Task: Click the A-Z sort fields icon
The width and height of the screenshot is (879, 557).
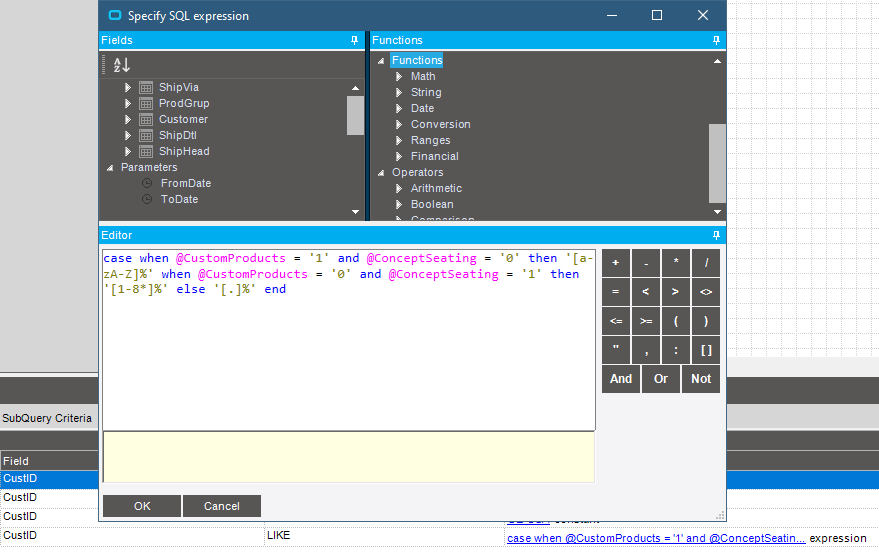Action: [x=122, y=65]
